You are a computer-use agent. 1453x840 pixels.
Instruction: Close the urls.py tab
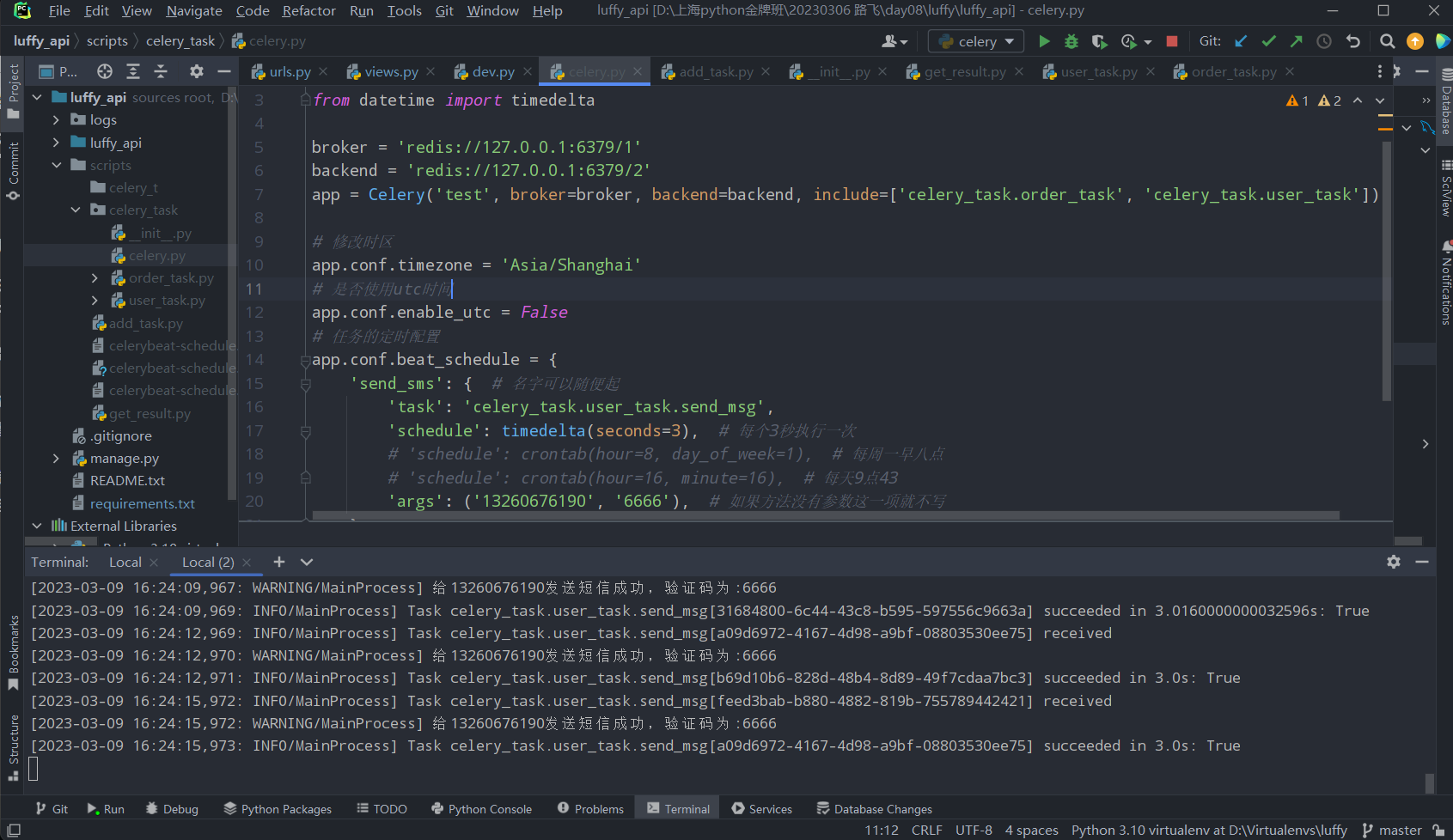[323, 71]
